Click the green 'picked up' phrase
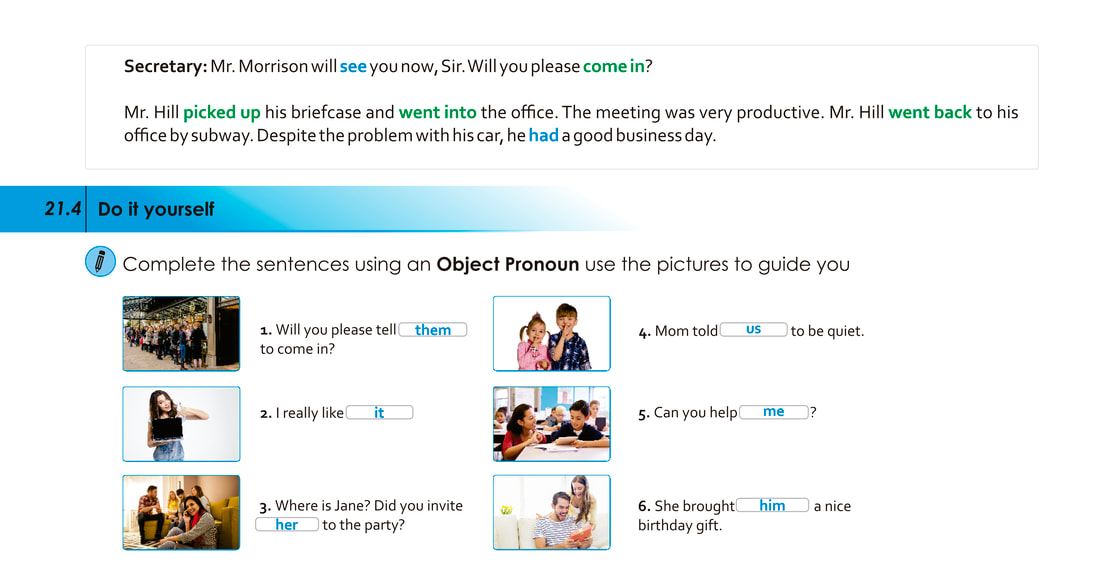Viewport: 1100px width, 565px height. coord(222,112)
